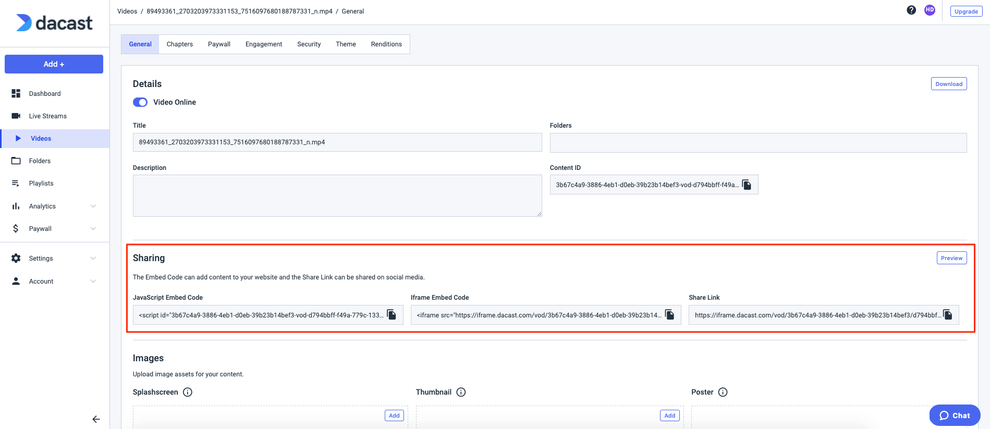990x429 pixels.
Task: Click the Sharing Preview button
Action: tap(951, 258)
